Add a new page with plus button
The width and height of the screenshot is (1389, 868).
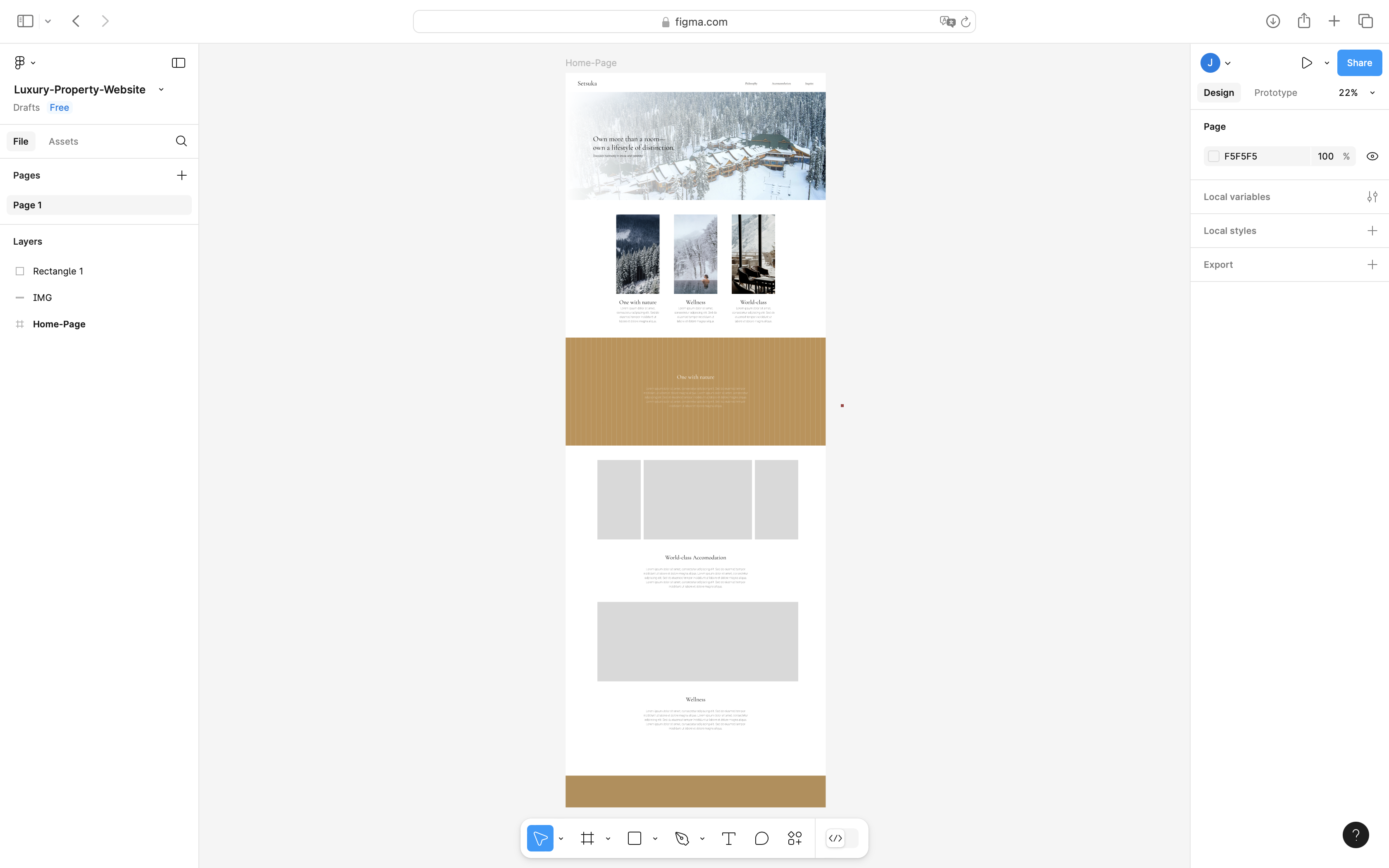[181, 175]
